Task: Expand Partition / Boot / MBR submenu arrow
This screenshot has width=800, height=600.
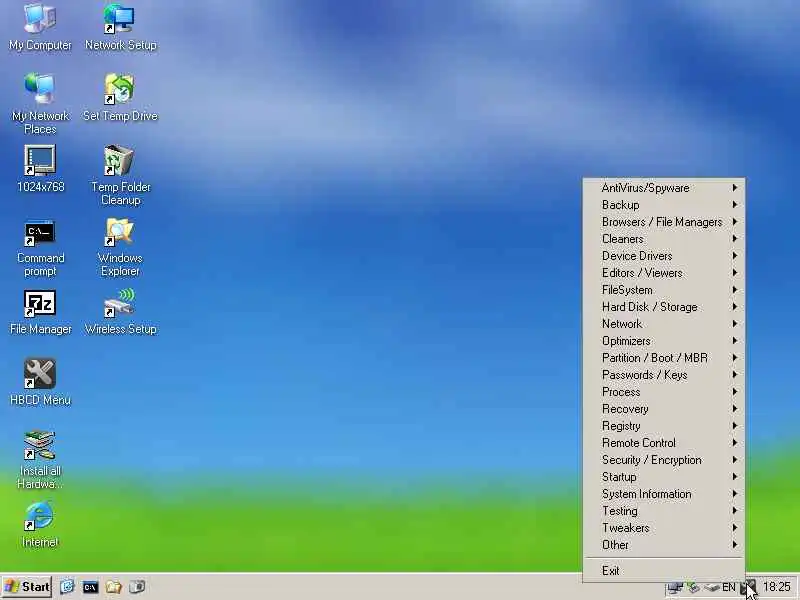Action: click(x=735, y=358)
